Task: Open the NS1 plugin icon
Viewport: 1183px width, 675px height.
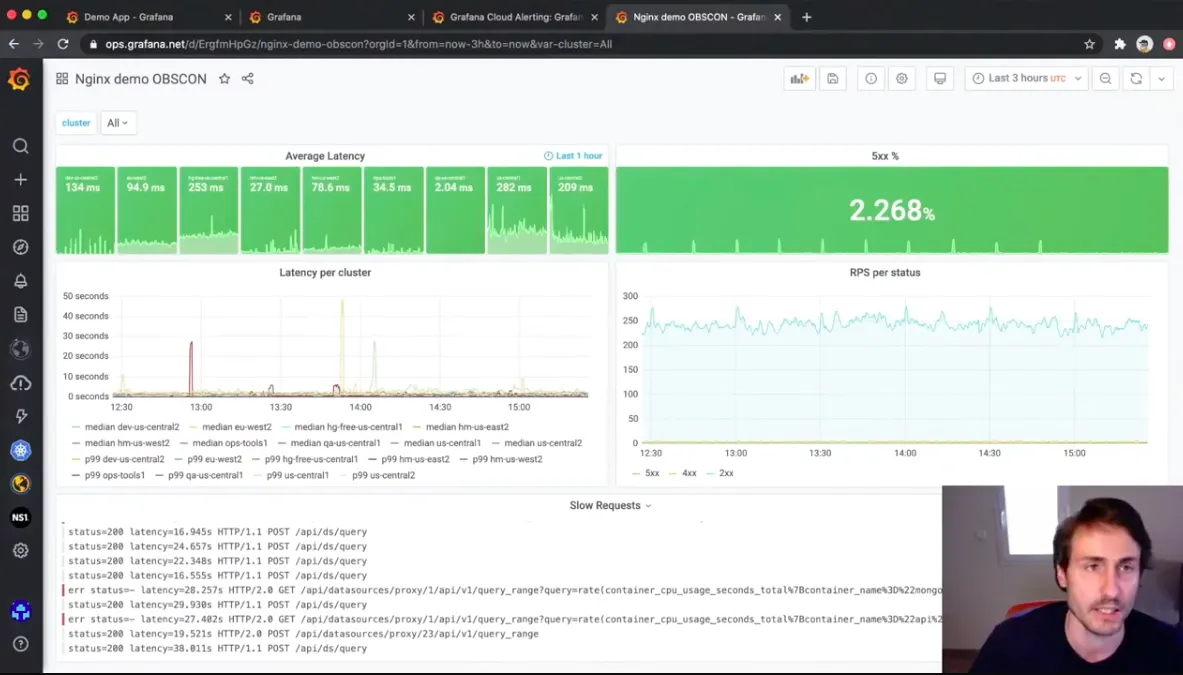Action: tap(20, 517)
